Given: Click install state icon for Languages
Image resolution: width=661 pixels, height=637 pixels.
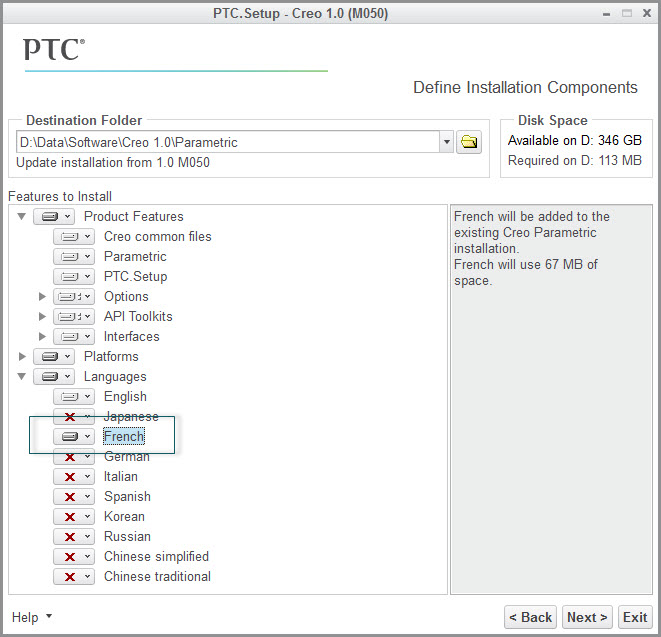Looking at the screenshot, I should (50, 376).
